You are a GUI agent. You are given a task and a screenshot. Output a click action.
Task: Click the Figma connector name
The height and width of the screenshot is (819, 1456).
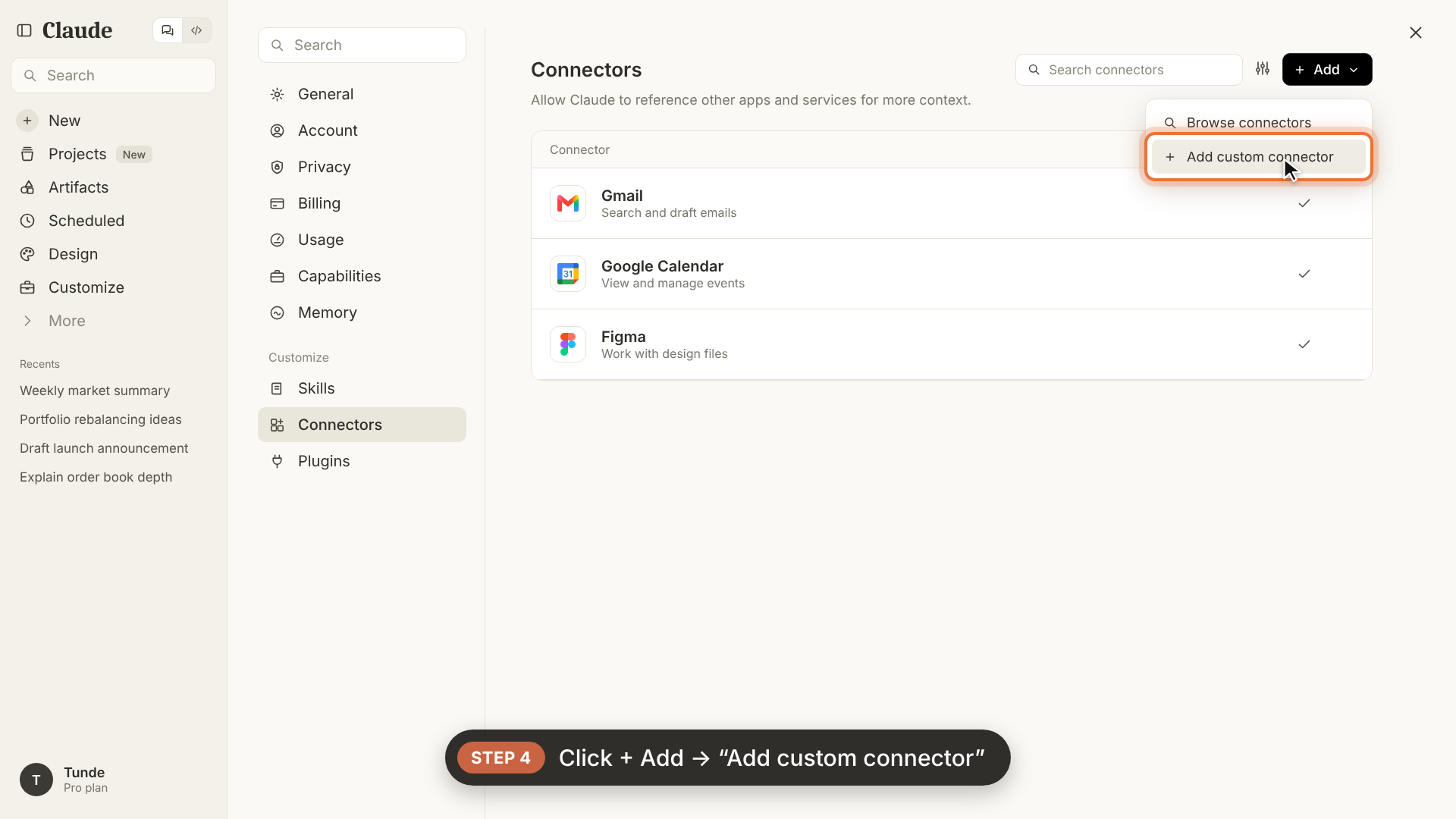(623, 337)
